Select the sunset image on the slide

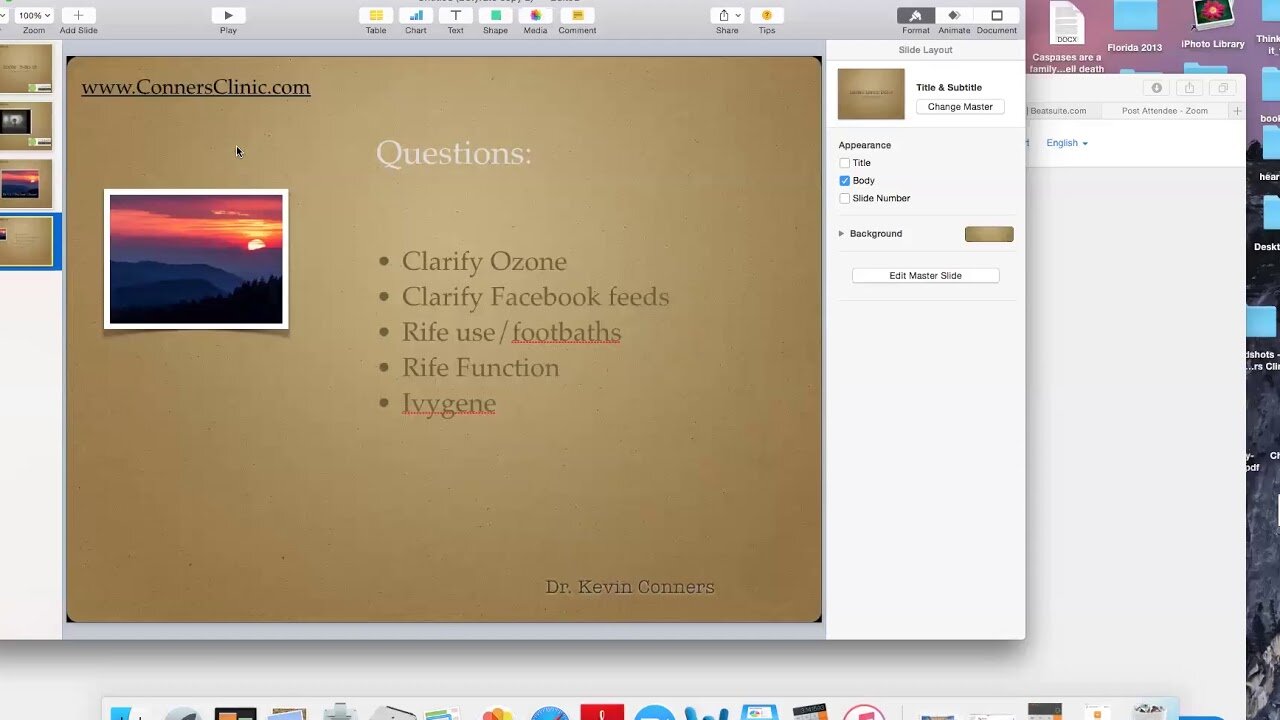tap(196, 259)
